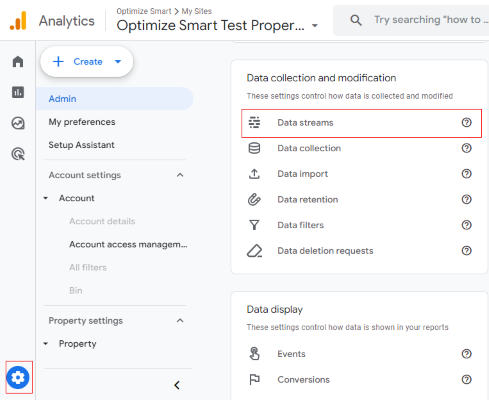Image resolution: width=489 pixels, height=400 pixels.
Task: Open the Data retention link
Action: [x=308, y=199]
